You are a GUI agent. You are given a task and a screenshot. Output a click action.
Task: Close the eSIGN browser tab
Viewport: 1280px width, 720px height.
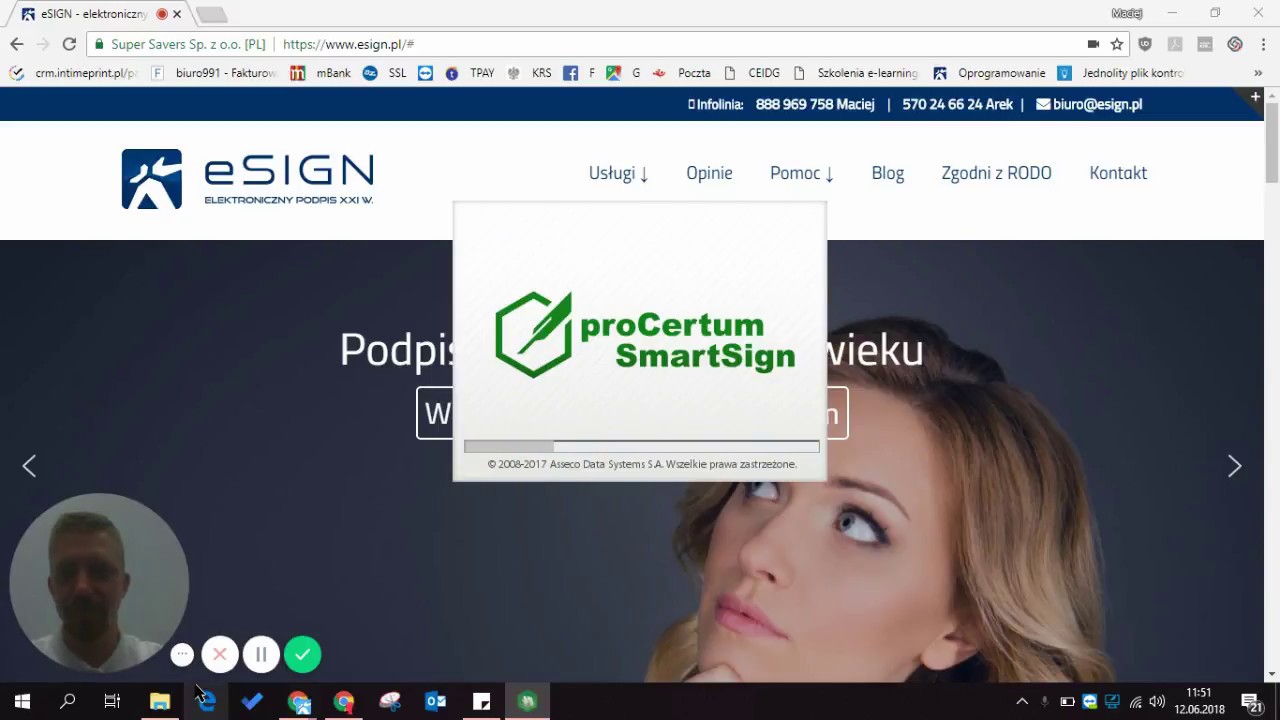(177, 14)
